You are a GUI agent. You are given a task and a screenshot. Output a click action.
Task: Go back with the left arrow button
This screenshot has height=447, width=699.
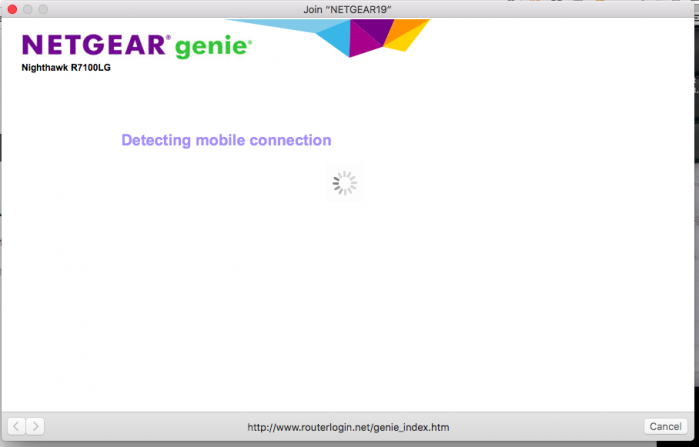point(16,426)
